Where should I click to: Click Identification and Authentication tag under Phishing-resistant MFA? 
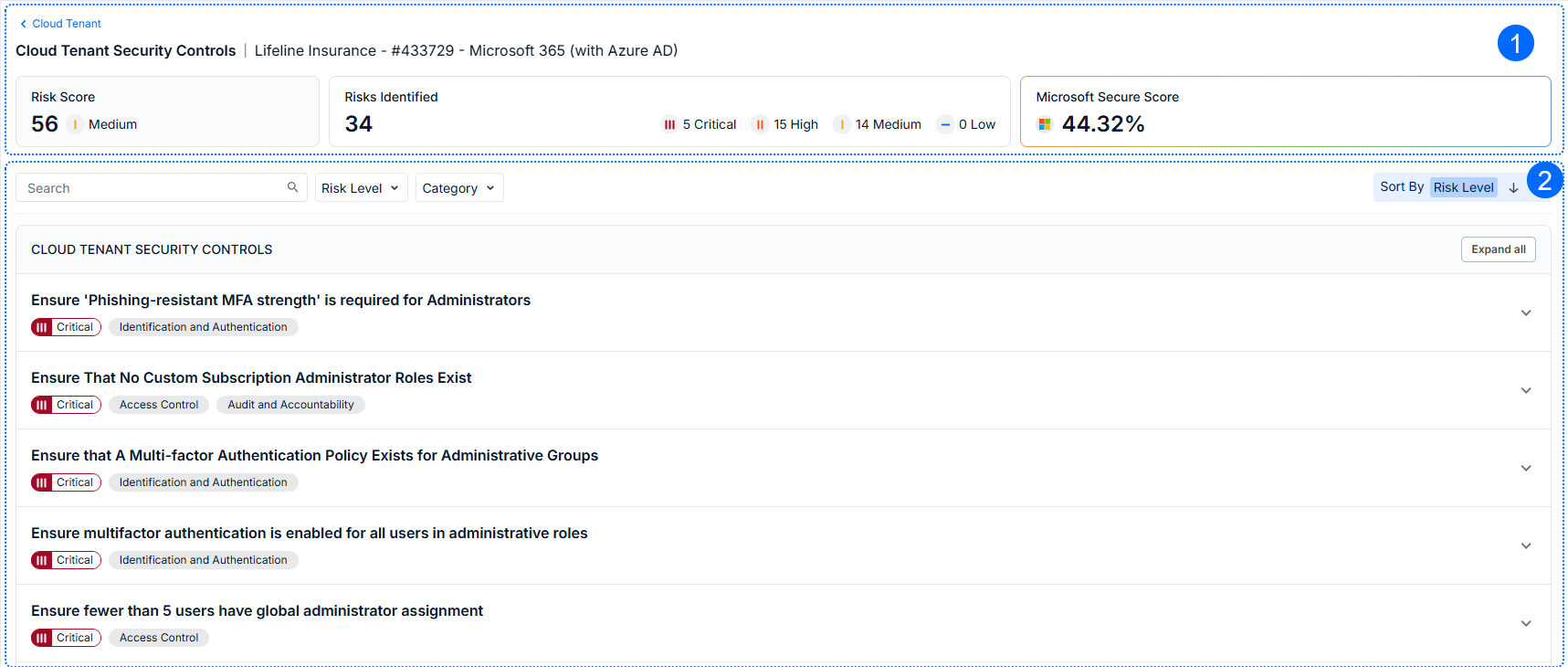pos(203,327)
